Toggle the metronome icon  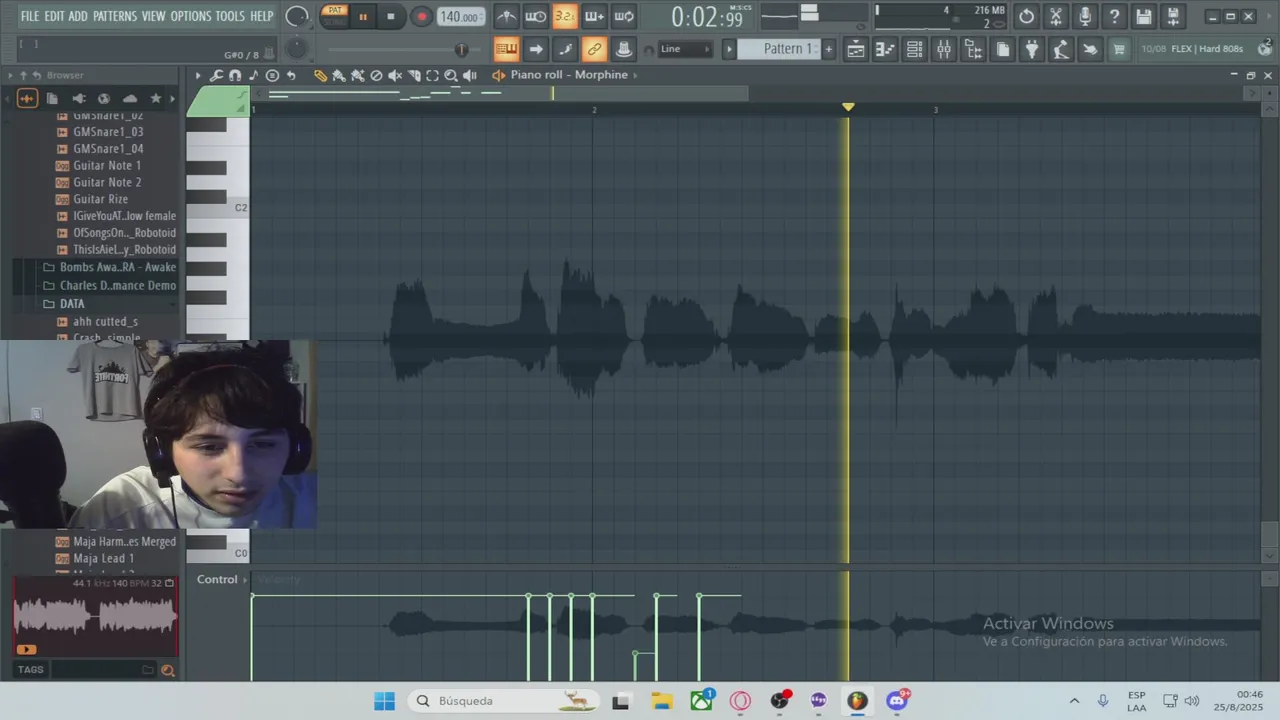(x=507, y=16)
